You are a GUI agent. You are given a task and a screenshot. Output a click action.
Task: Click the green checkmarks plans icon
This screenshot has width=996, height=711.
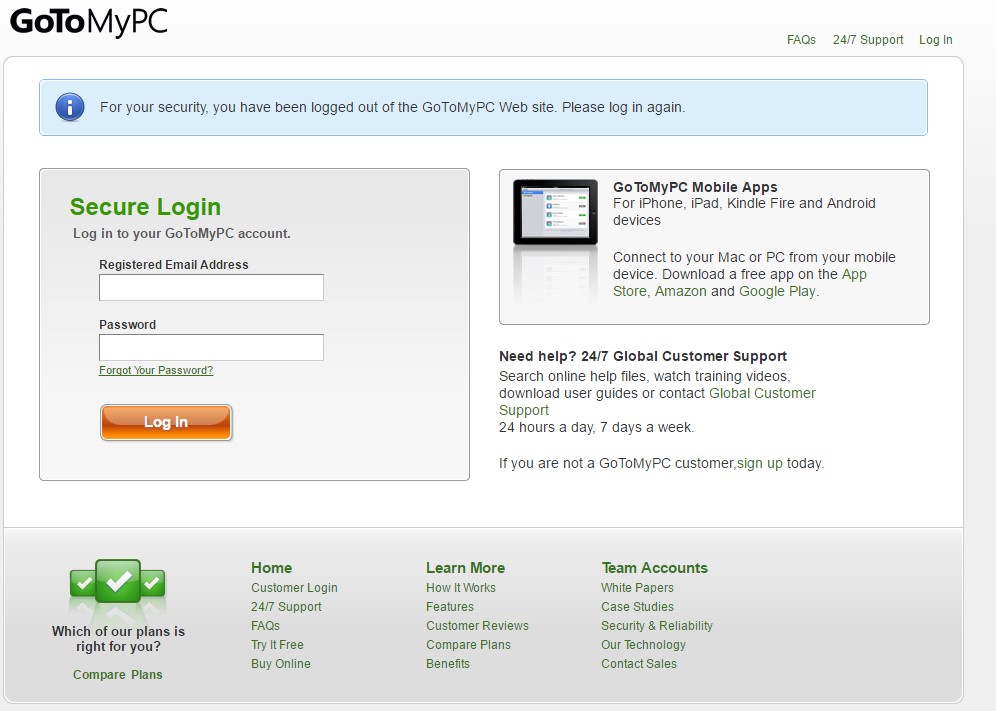point(118,581)
